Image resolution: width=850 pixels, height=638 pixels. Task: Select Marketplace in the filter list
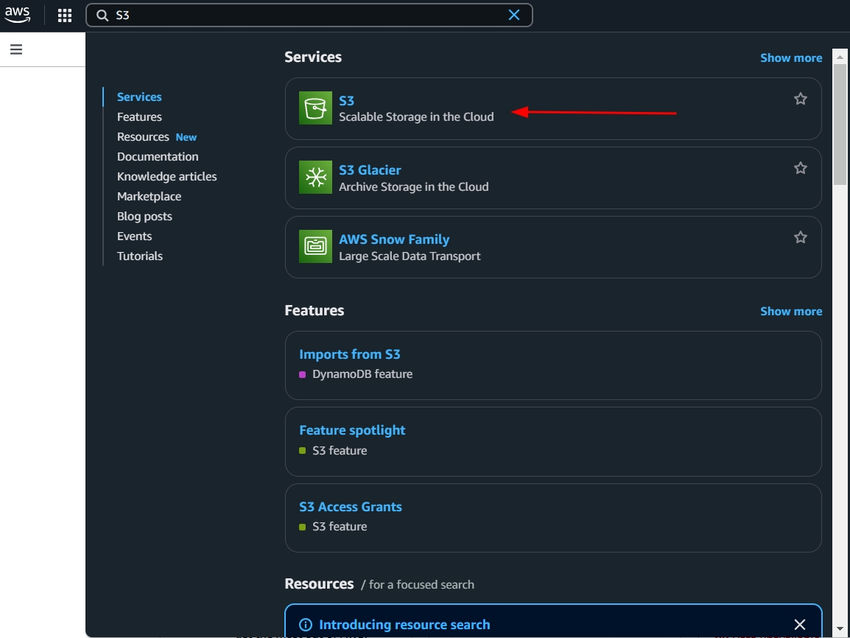[149, 197]
